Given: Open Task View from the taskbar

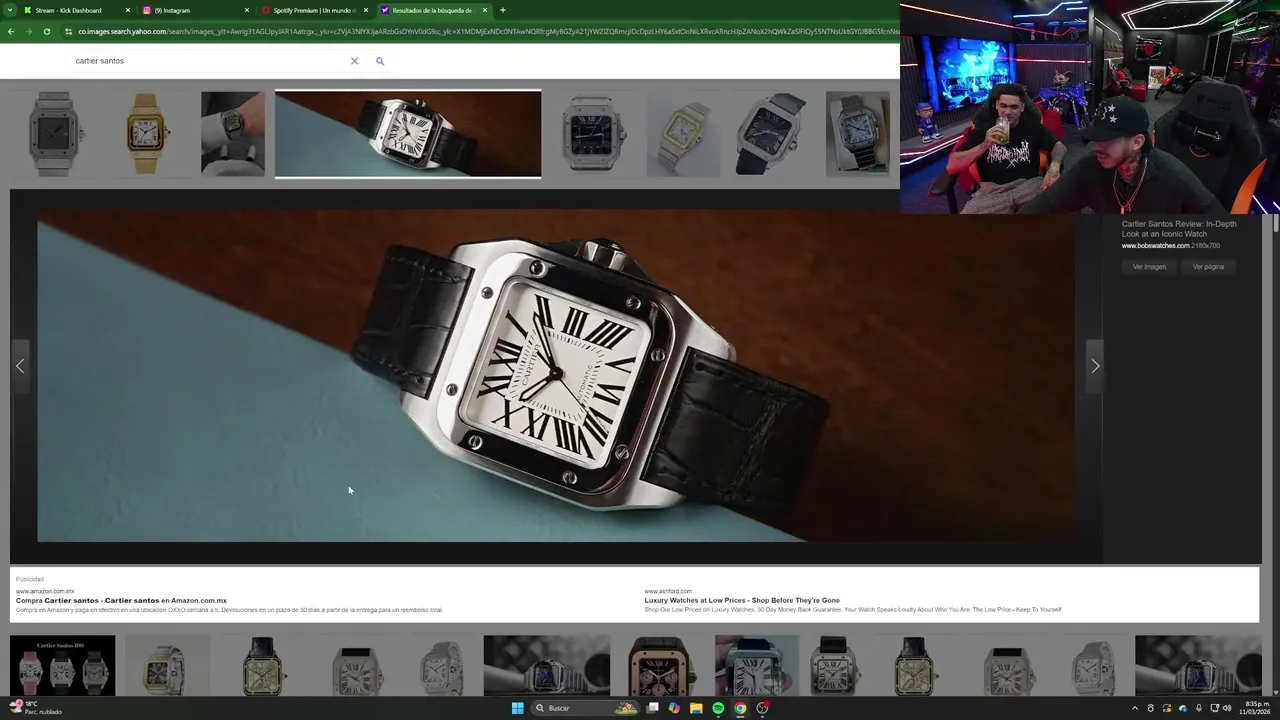Looking at the screenshot, I should click(x=653, y=708).
